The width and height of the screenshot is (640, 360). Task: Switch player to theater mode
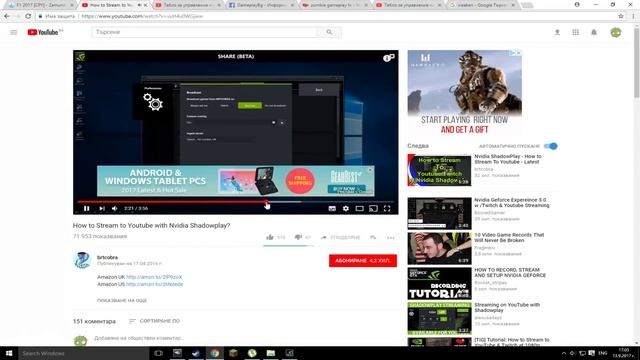pos(359,208)
